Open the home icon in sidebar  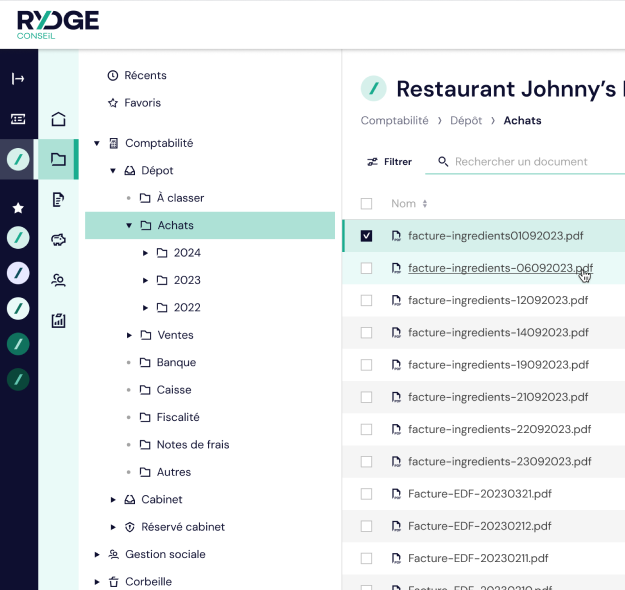[59, 119]
